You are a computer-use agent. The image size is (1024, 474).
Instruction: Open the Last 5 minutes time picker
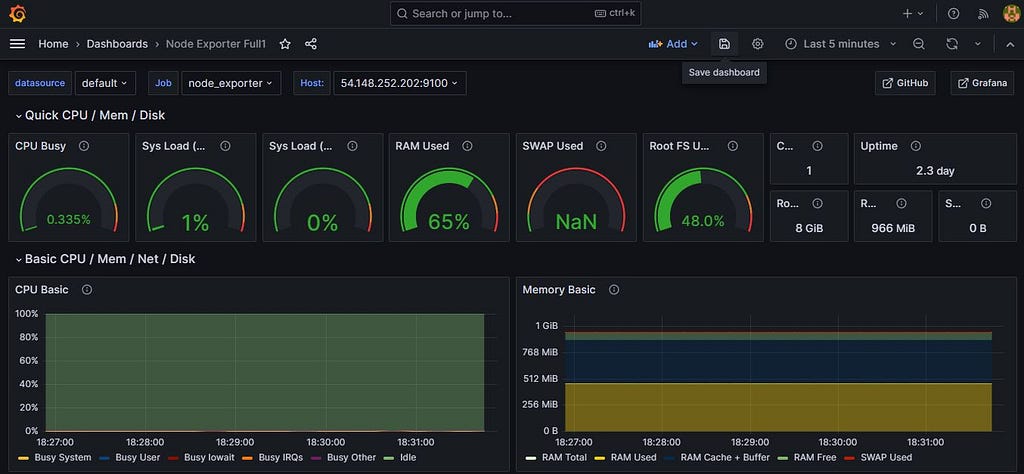pyautogui.click(x=840, y=44)
